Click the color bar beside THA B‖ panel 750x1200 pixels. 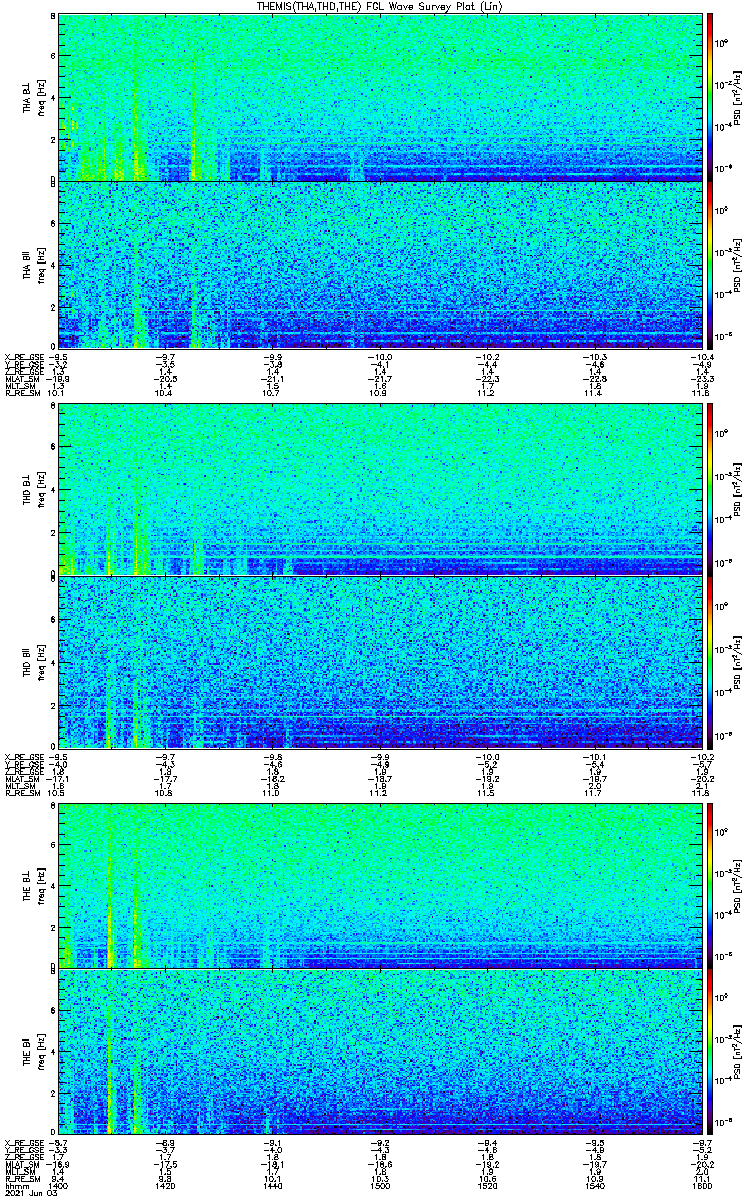tap(711, 265)
